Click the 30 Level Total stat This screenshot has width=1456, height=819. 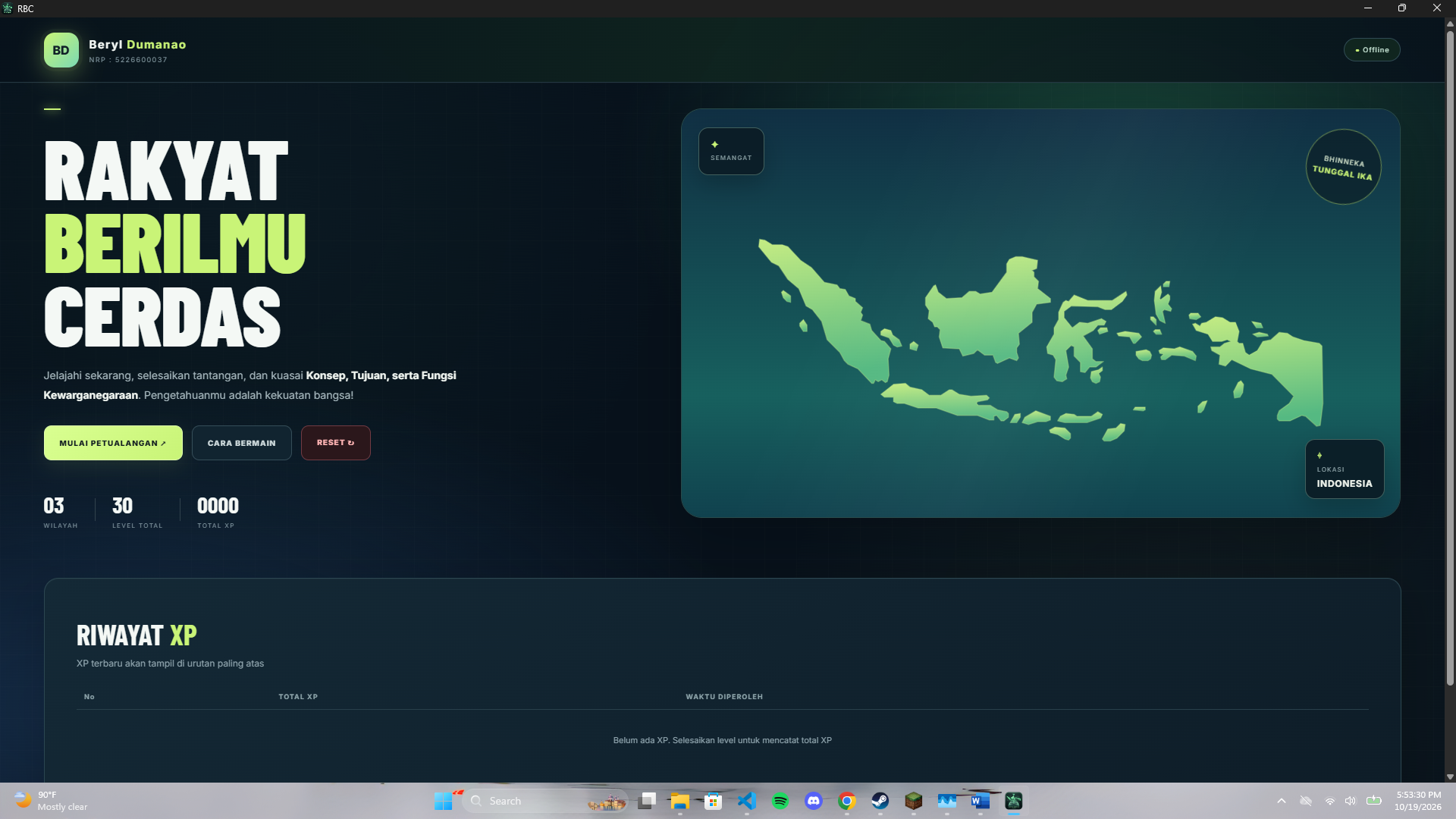137,513
